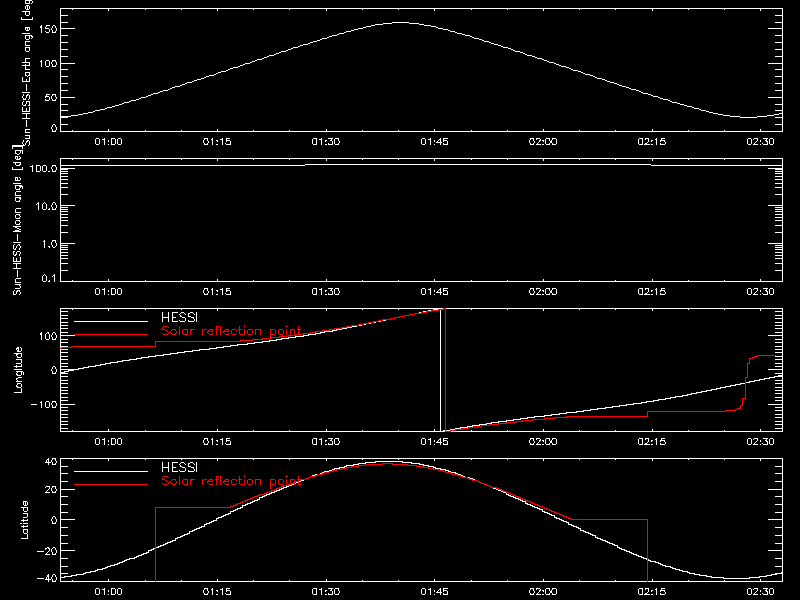Click 02:00 time label of Moon angle plot
The height and width of the screenshot is (600, 800).
(x=543, y=292)
